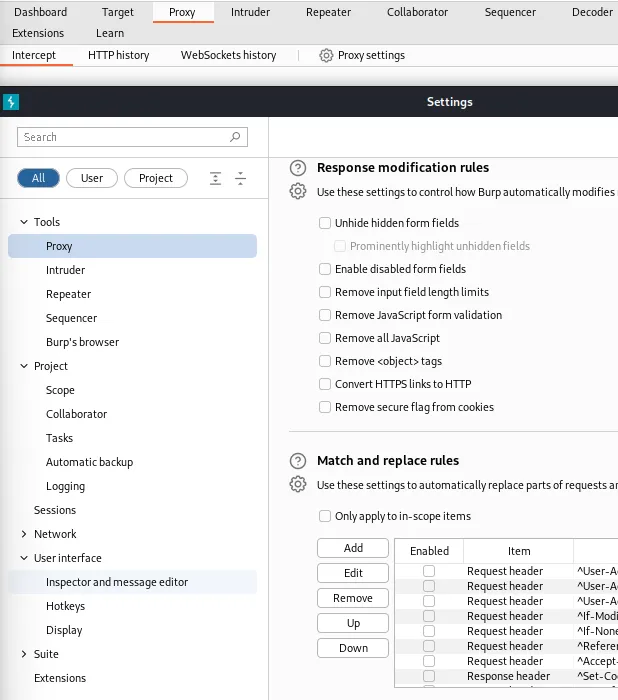Enable the ^Set-Co response header rule
Screen dimensions: 618x700
pyautogui.click(x=429, y=676)
